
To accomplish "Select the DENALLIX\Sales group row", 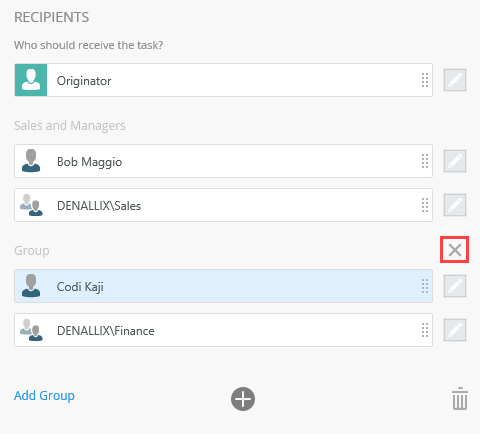I will (223, 205).
